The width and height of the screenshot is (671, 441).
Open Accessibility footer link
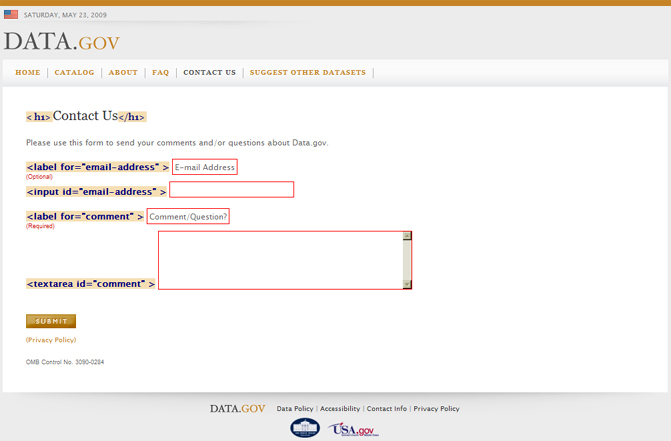pos(340,408)
